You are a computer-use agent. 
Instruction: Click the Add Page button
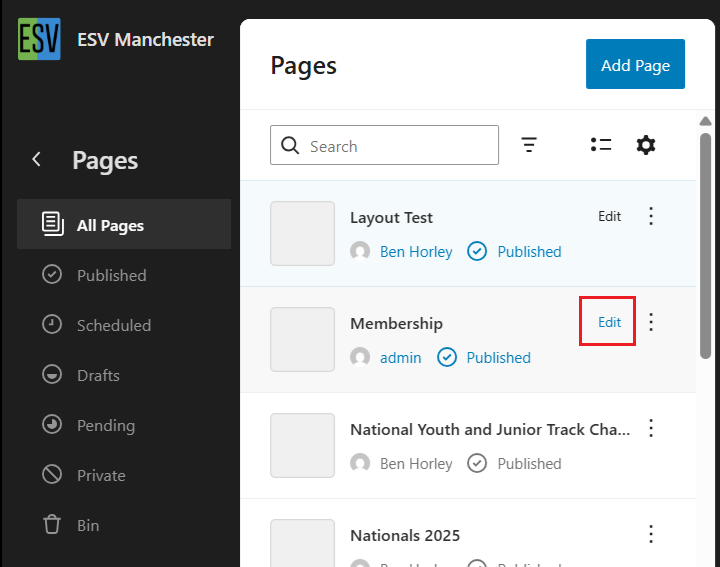pyautogui.click(x=635, y=65)
